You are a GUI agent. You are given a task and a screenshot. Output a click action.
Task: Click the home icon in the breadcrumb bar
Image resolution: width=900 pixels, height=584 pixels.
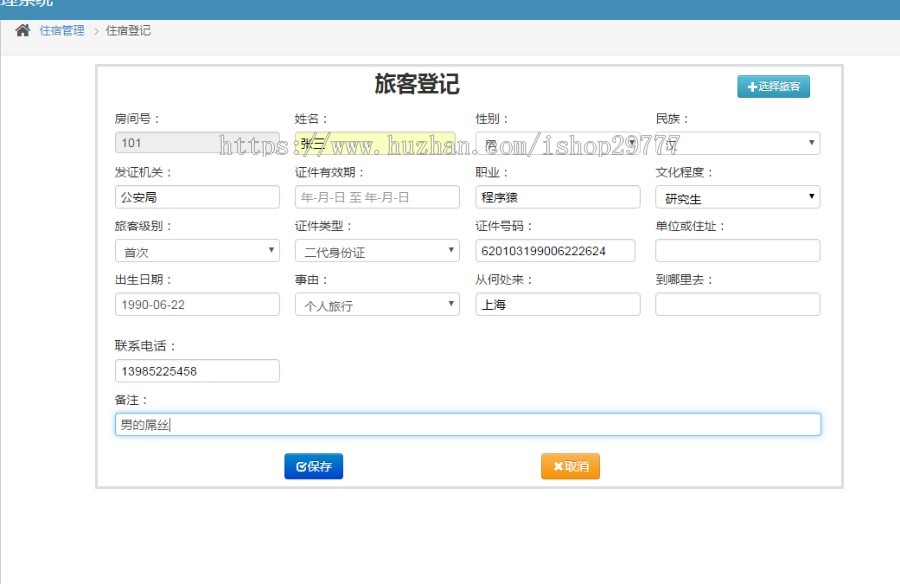click(x=22, y=31)
